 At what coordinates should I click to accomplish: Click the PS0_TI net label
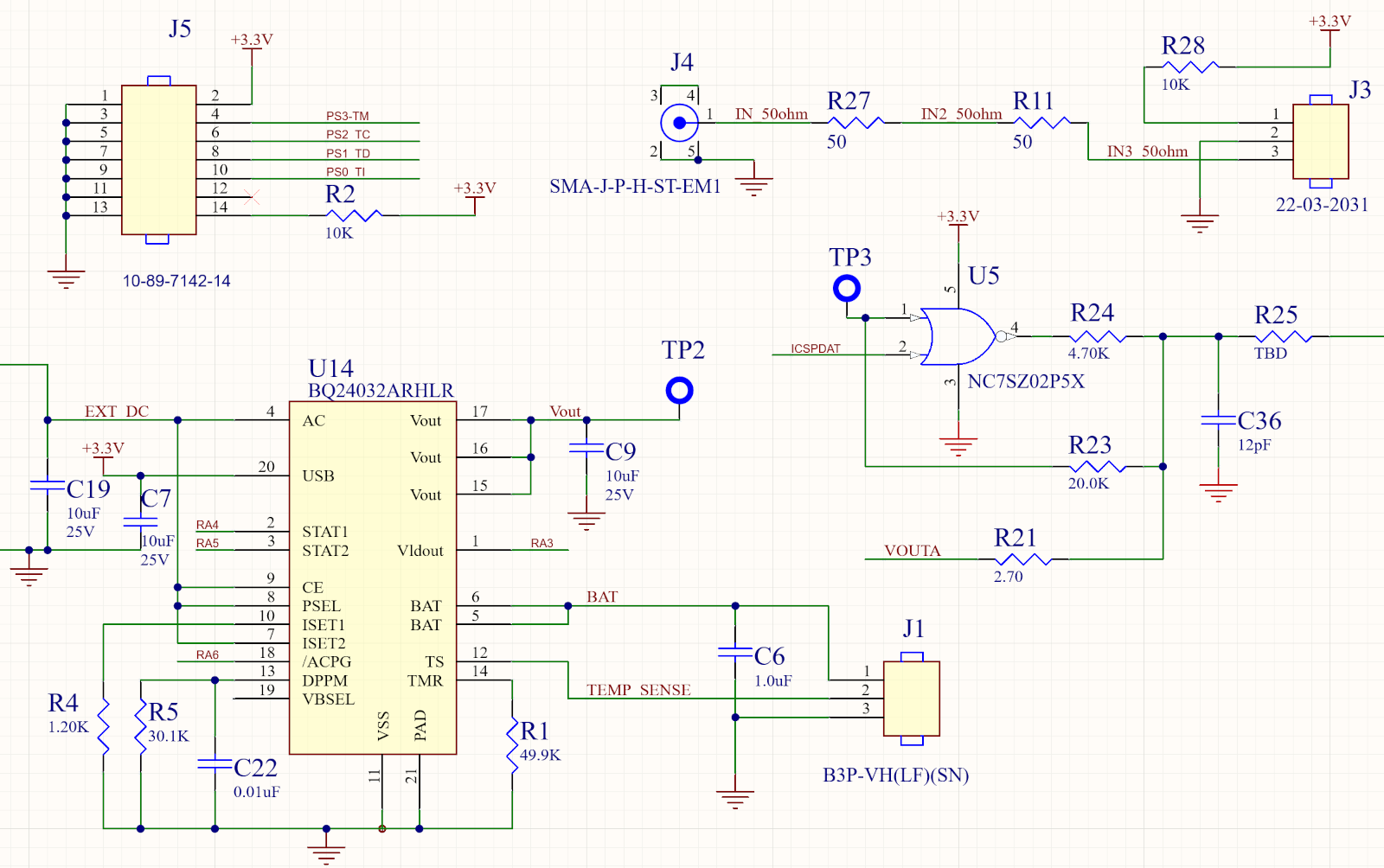346,172
